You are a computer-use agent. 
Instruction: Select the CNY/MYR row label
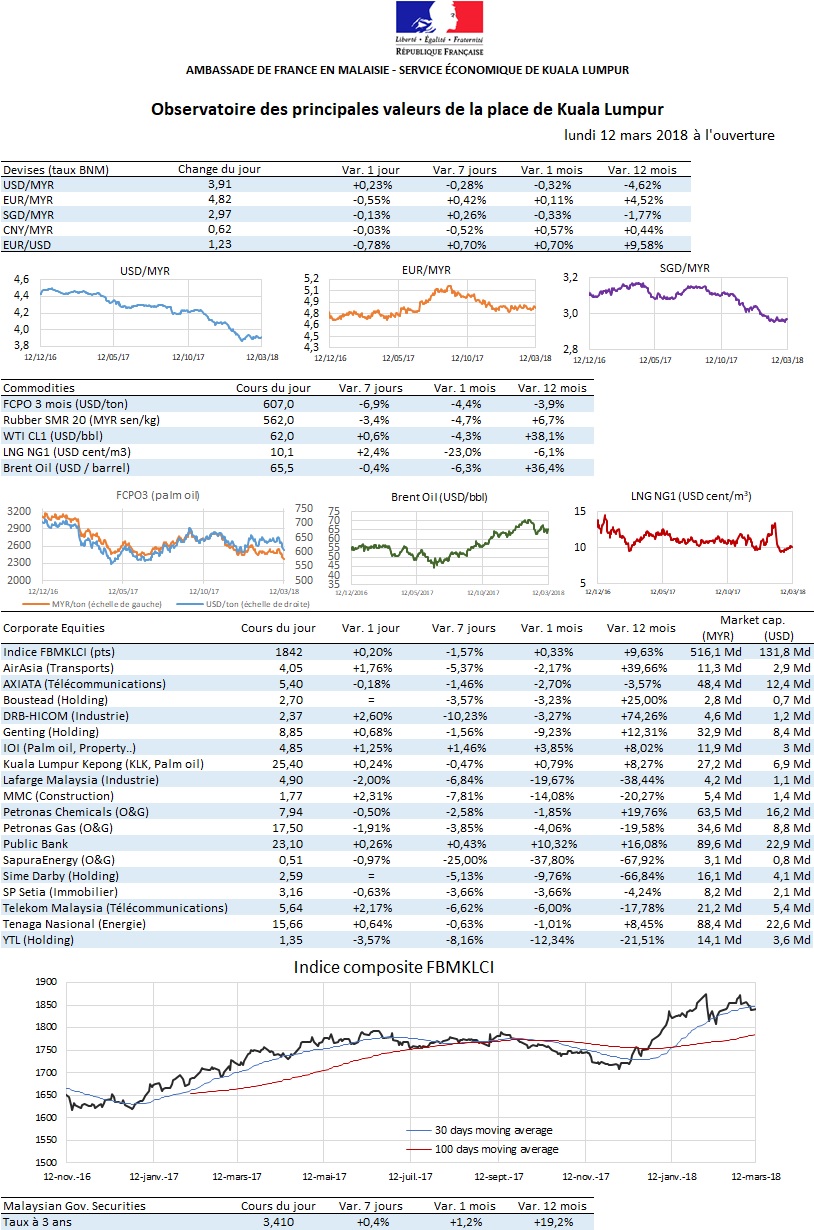click(x=31, y=228)
